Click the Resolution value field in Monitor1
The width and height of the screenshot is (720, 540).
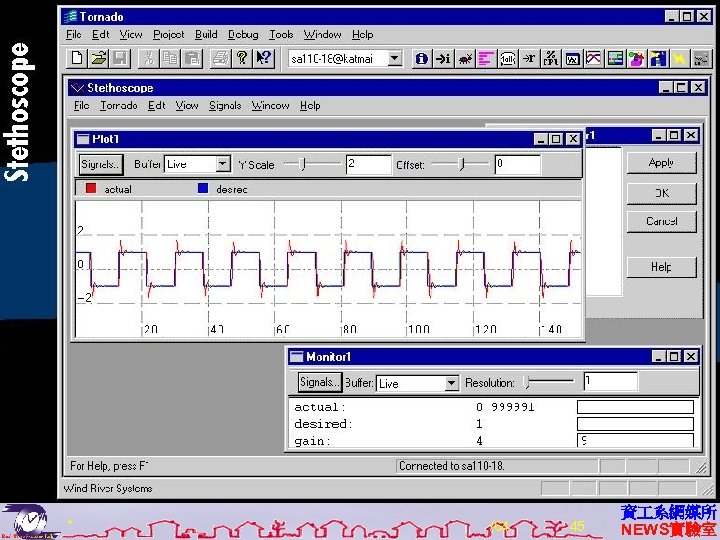click(610, 382)
